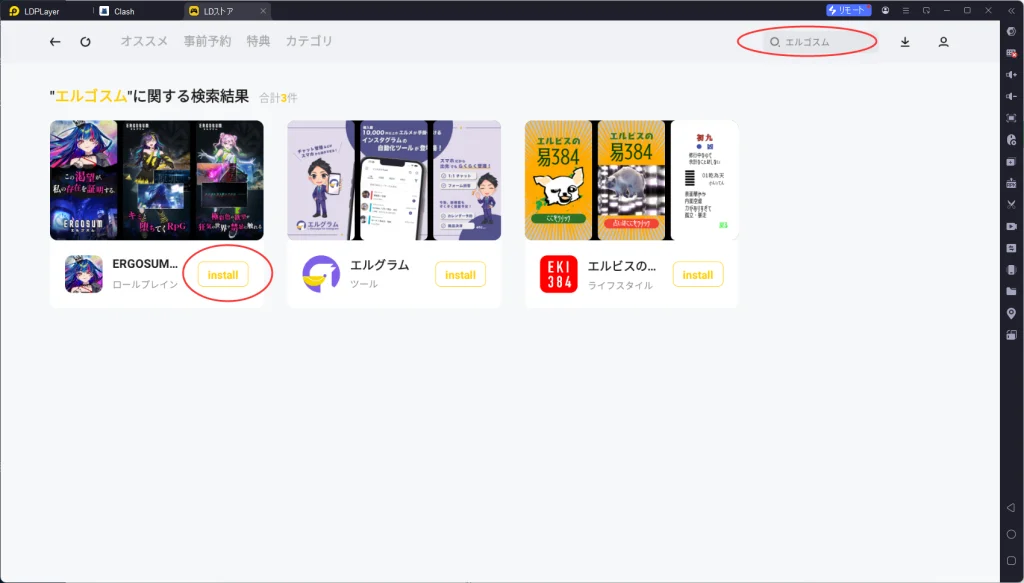Open the オススメ section
This screenshot has height=583, width=1024.
coord(144,41)
